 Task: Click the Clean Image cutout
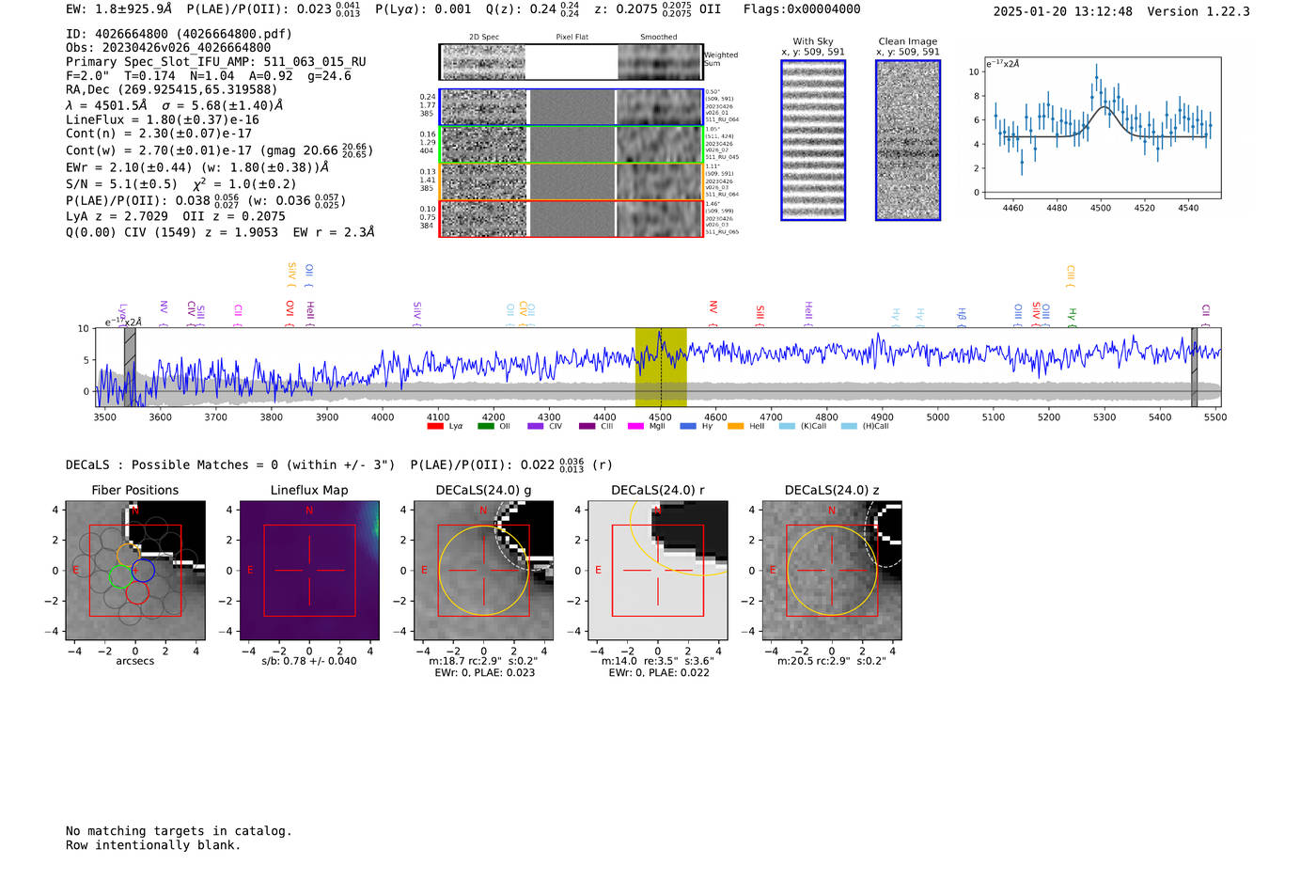point(908,140)
